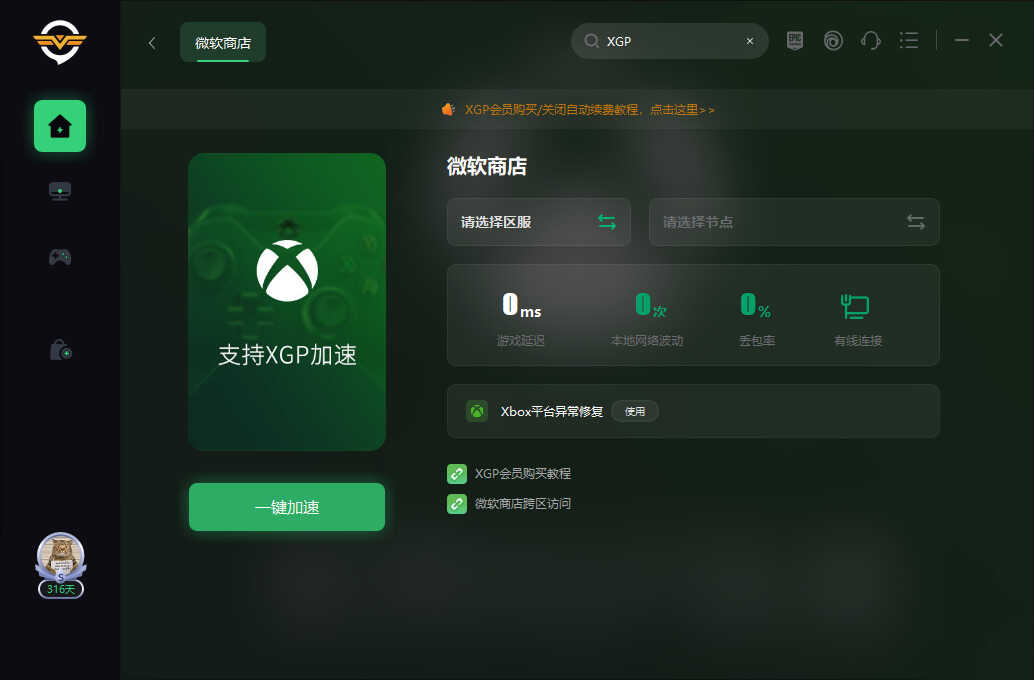
Task: Click the flame icon on banner
Action: click(x=448, y=109)
